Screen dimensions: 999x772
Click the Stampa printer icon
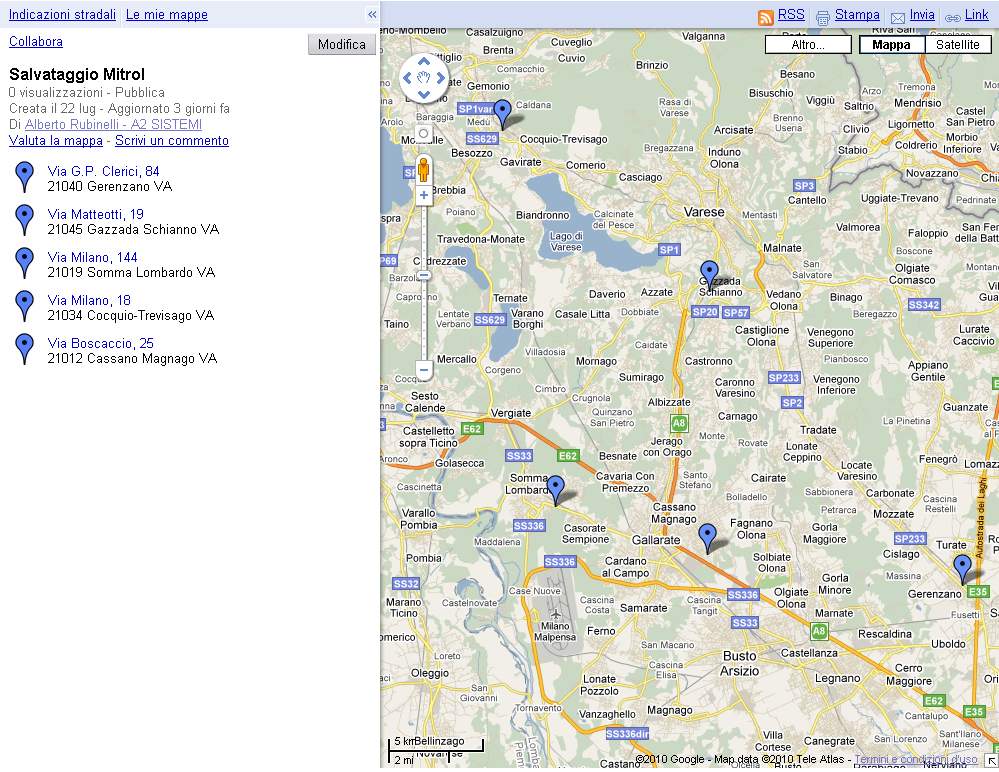[x=823, y=17]
